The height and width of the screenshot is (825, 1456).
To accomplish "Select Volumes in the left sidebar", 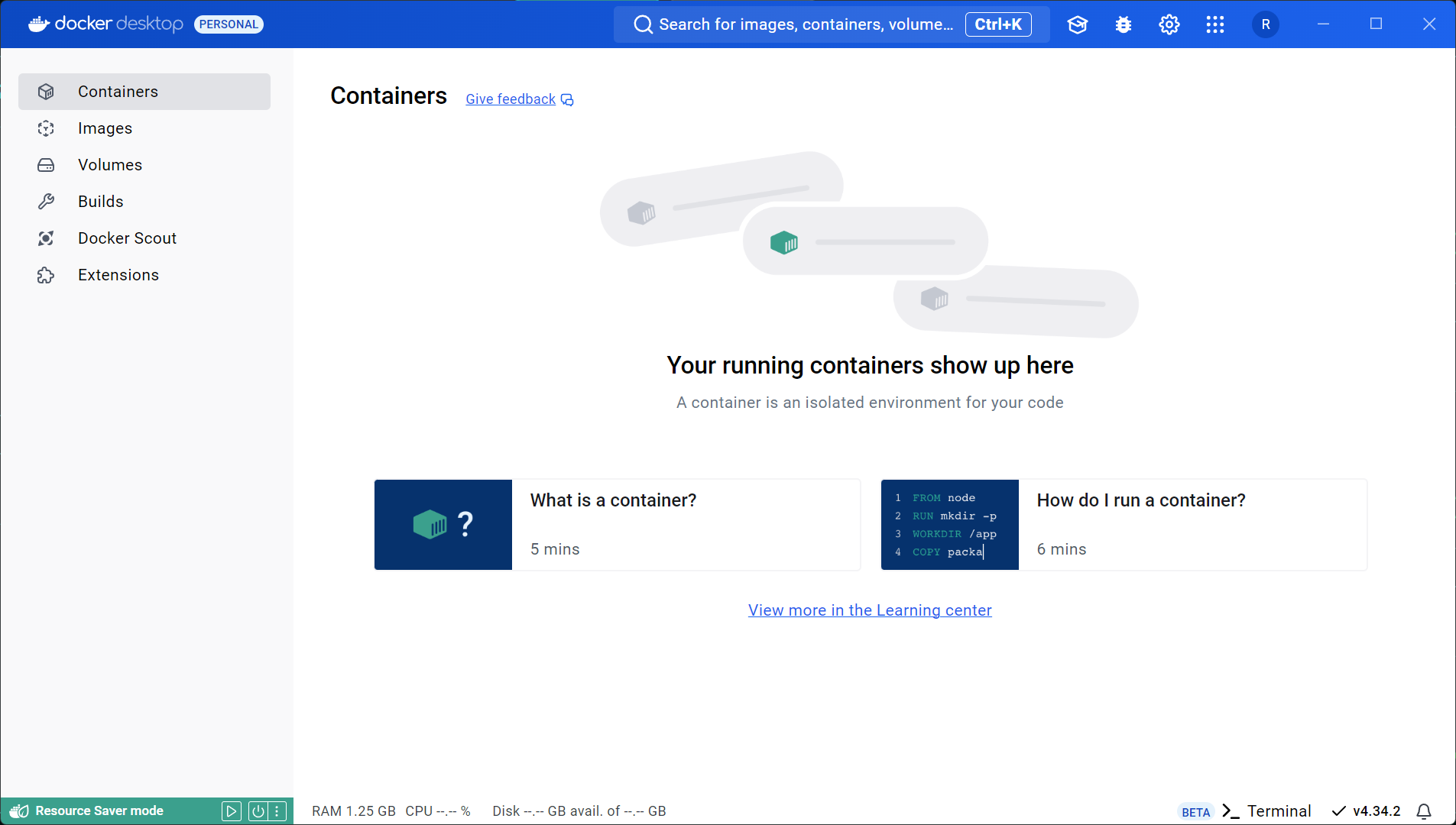I will pyautogui.click(x=110, y=164).
